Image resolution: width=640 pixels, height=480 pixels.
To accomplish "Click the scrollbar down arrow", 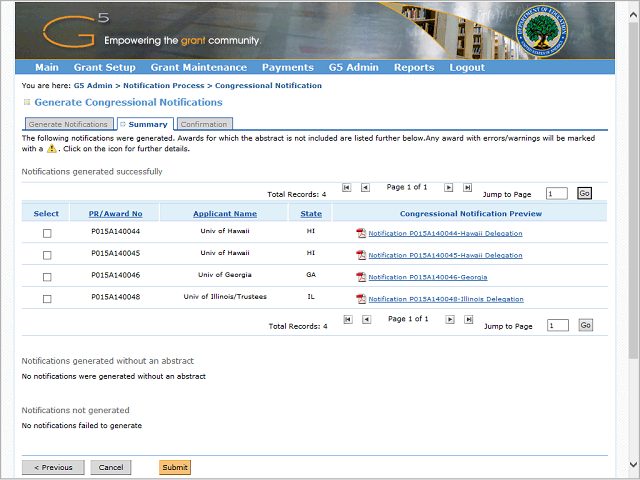I will pos(633,464).
